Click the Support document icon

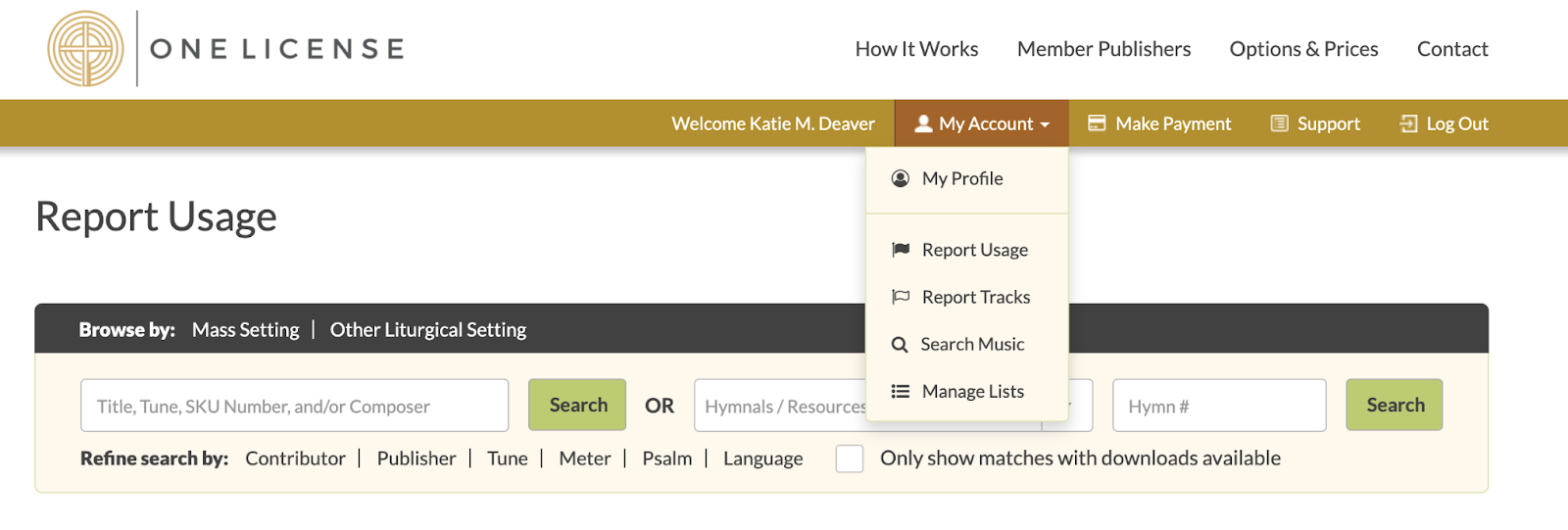[x=1279, y=123]
